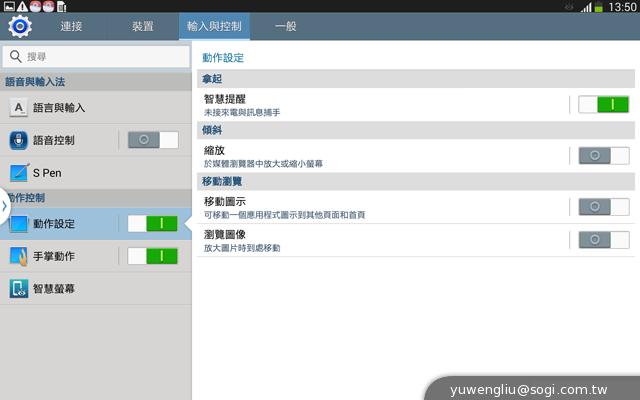Viewport: 640px width, 400px height.
Task: Click the 語言與輸入 keyboard icon
Action: coord(19,108)
